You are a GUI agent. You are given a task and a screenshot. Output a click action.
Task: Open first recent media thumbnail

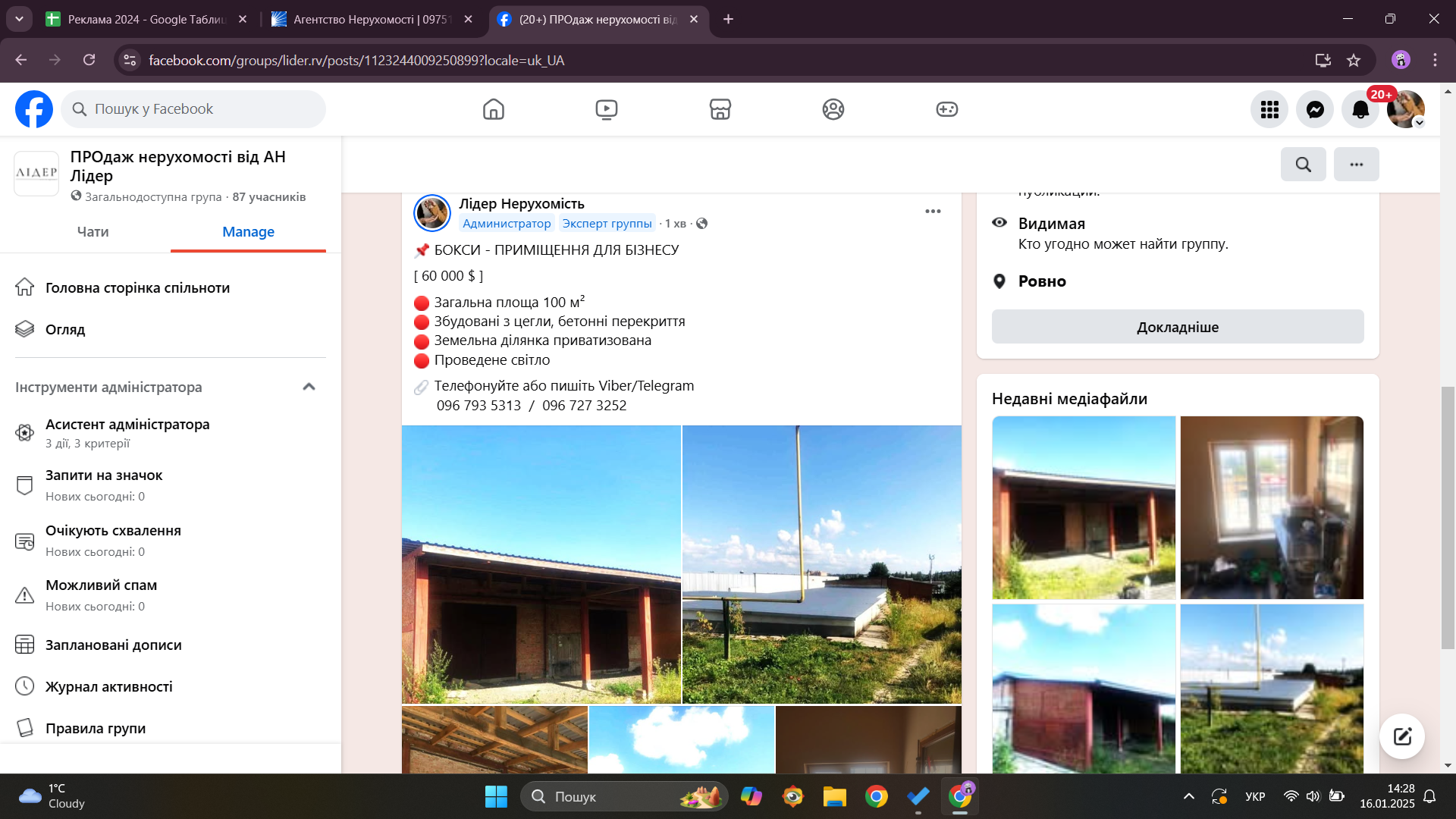pos(1083,507)
